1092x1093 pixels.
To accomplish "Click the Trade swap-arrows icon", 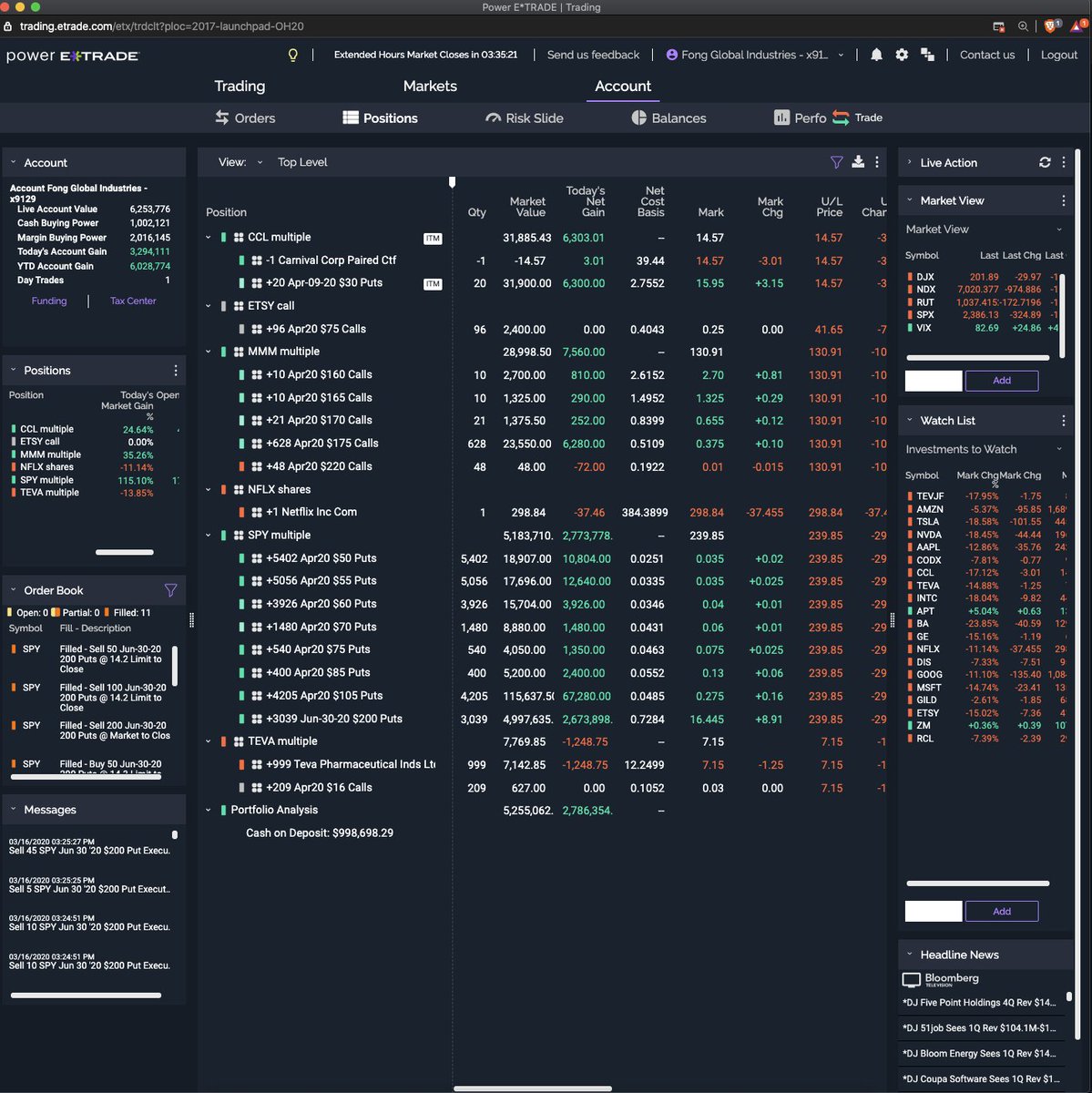I will (x=841, y=117).
